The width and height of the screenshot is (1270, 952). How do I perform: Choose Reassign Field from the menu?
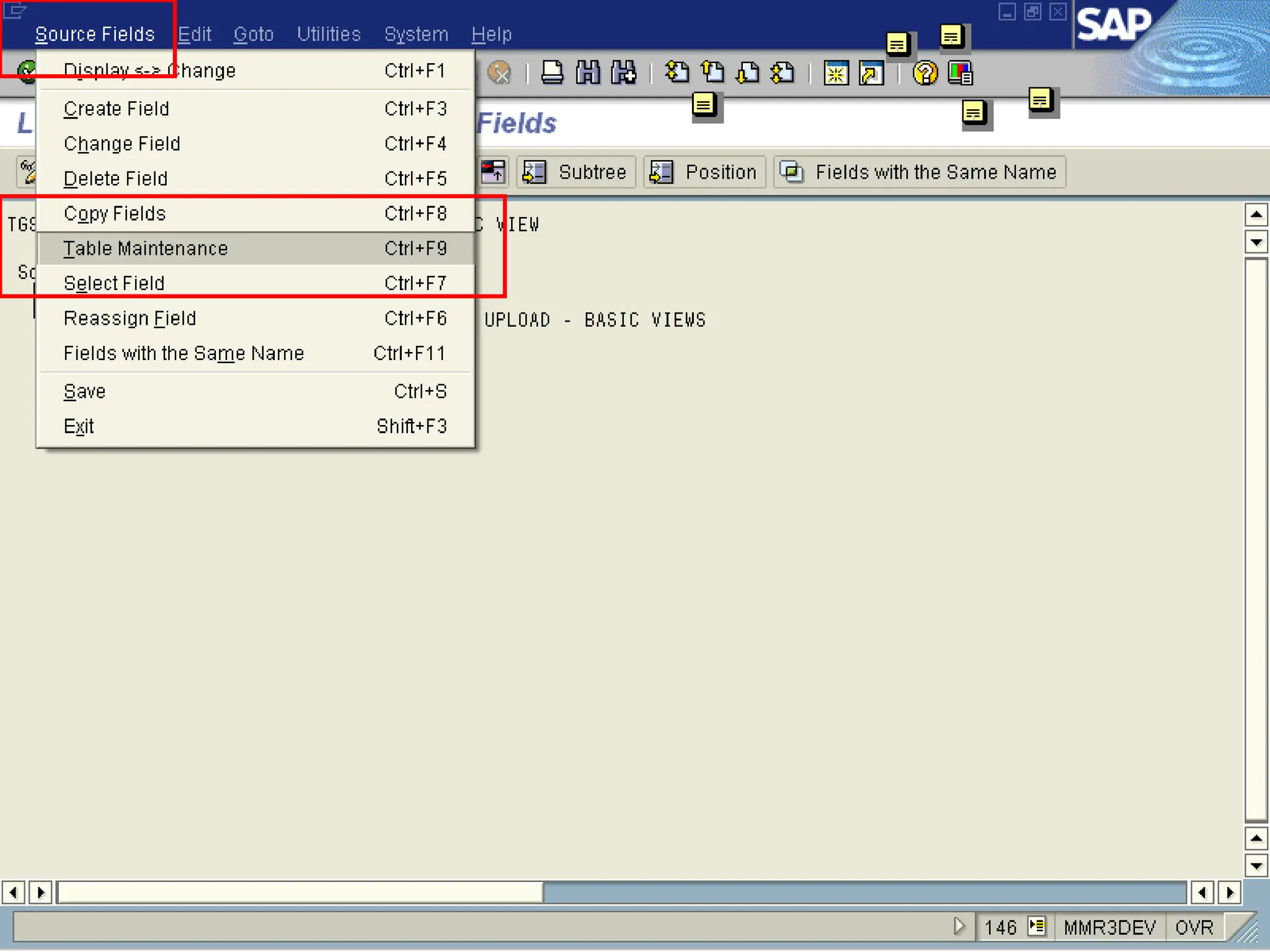point(255,319)
